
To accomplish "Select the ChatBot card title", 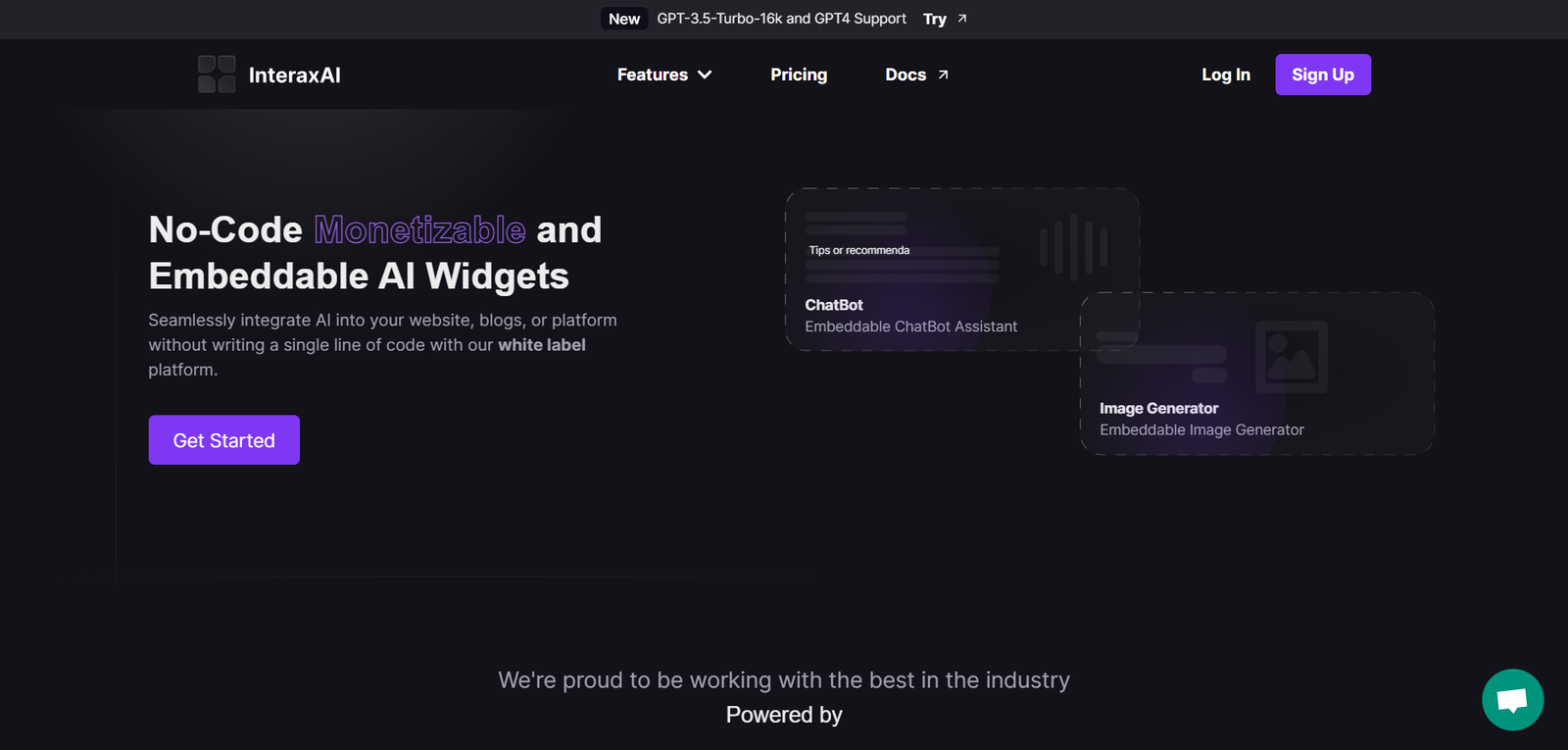I will [834, 305].
